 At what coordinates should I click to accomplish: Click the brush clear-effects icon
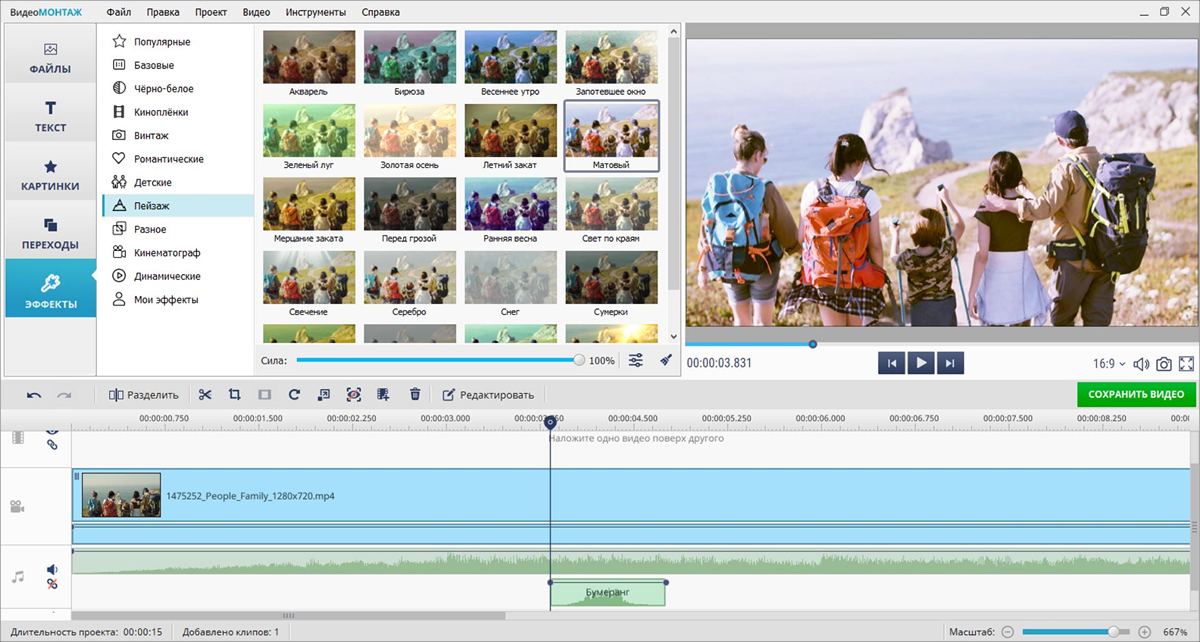pos(666,360)
